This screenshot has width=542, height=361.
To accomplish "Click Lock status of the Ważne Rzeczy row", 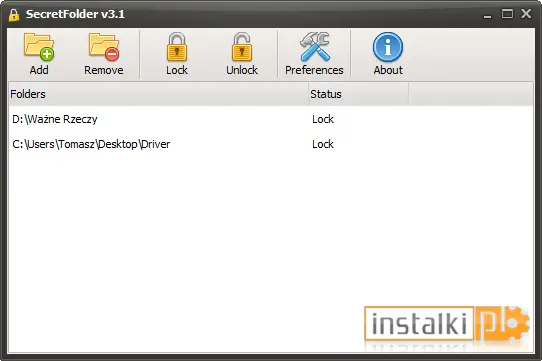I will tap(323, 119).
